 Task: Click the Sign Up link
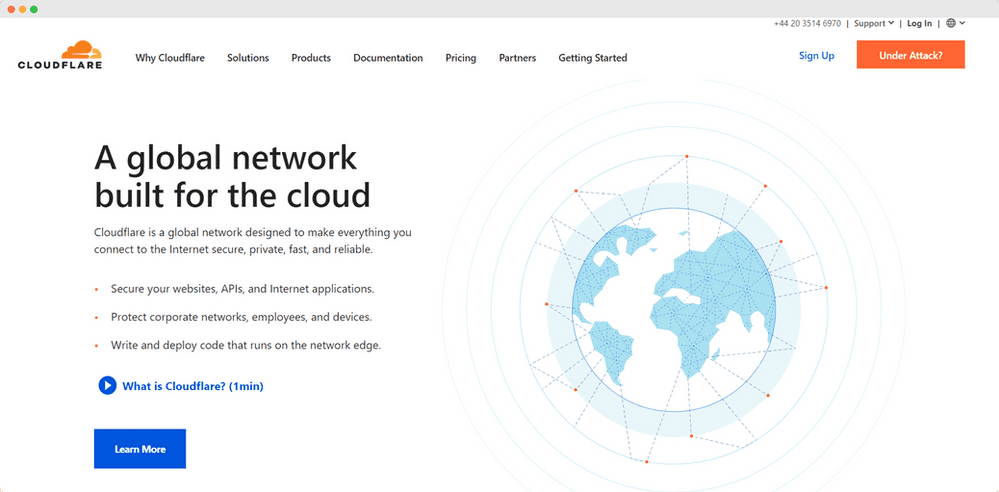coord(817,55)
